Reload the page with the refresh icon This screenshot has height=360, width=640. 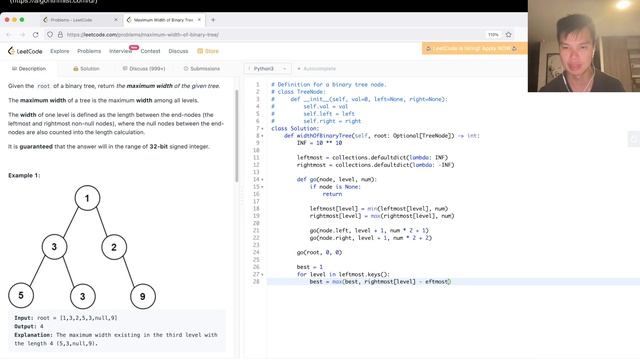click(36, 35)
